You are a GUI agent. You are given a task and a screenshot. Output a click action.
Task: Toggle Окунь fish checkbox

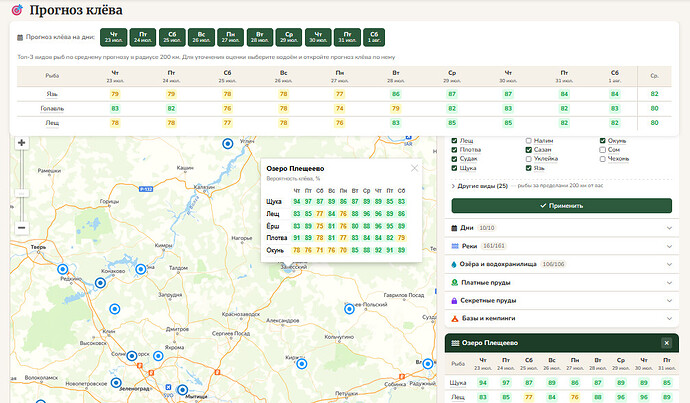[602, 141]
